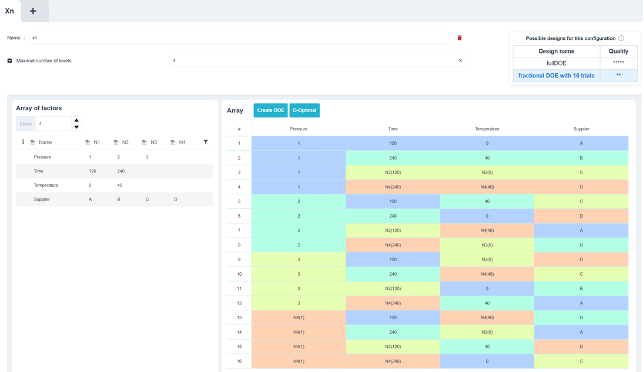Click the Create DOE button
Image resolution: width=644 pixels, height=372 pixels.
tap(270, 110)
